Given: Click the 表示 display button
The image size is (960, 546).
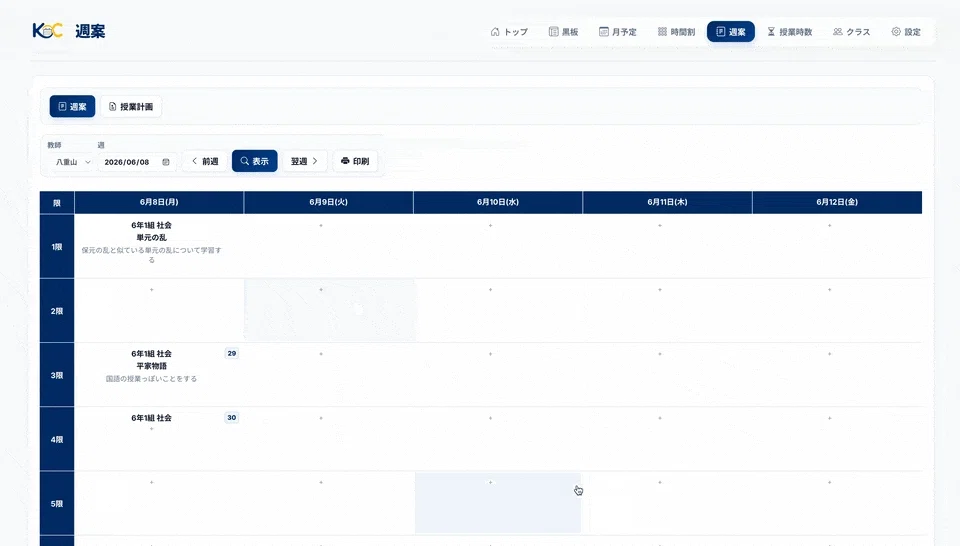Looking at the screenshot, I should pos(255,161).
